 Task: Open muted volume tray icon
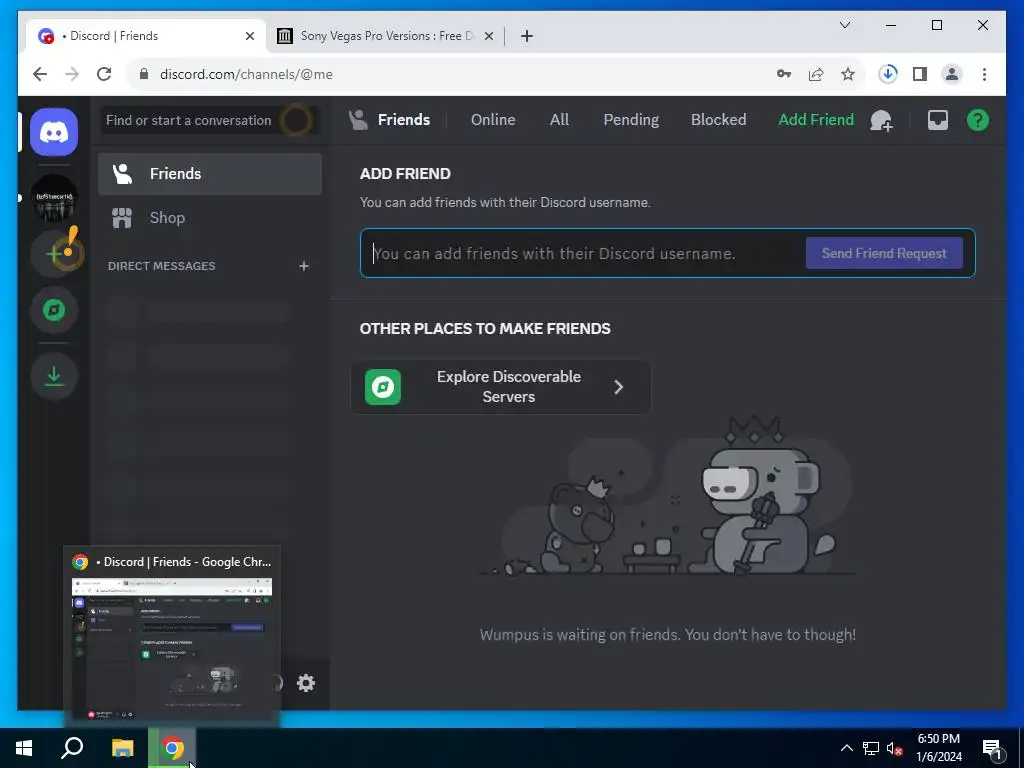(x=895, y=748)
